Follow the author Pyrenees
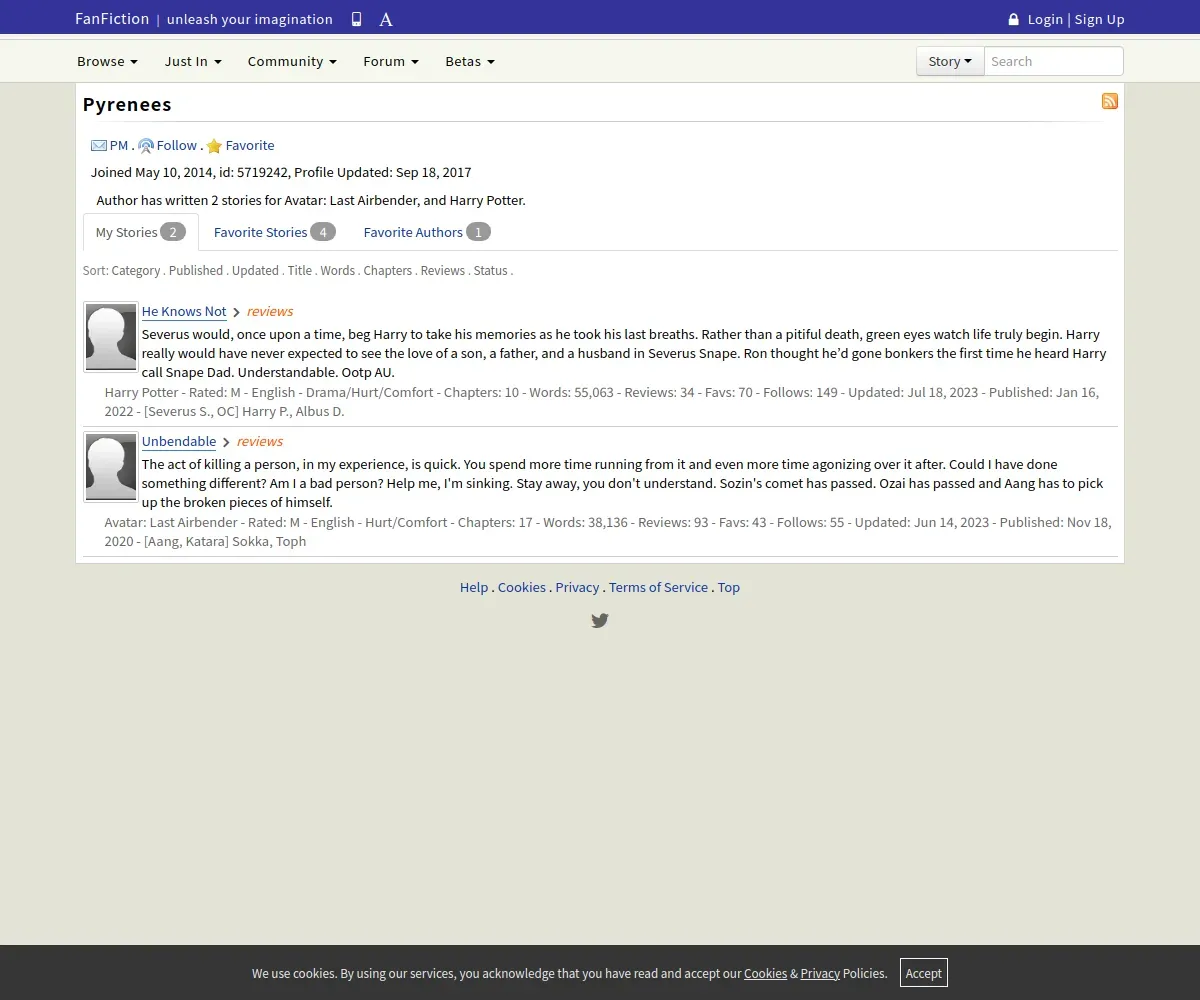Screen dimensions: 1200x1000 (x=177, y=145)
